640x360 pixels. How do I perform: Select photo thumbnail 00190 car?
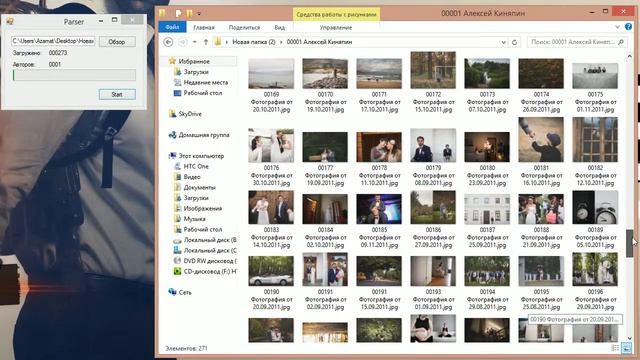[x=271, y=271]
